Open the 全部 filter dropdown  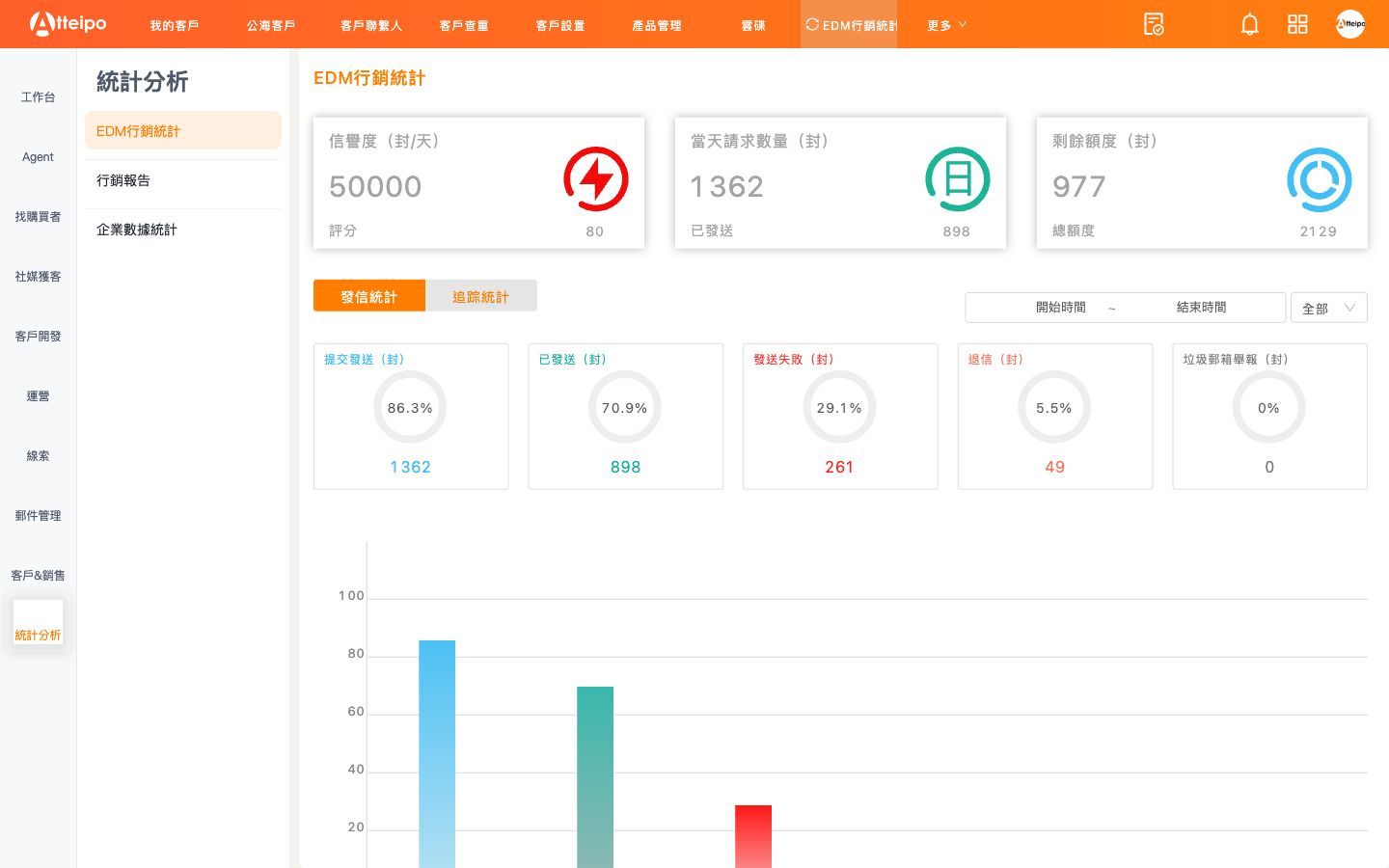click(1329, 308)
